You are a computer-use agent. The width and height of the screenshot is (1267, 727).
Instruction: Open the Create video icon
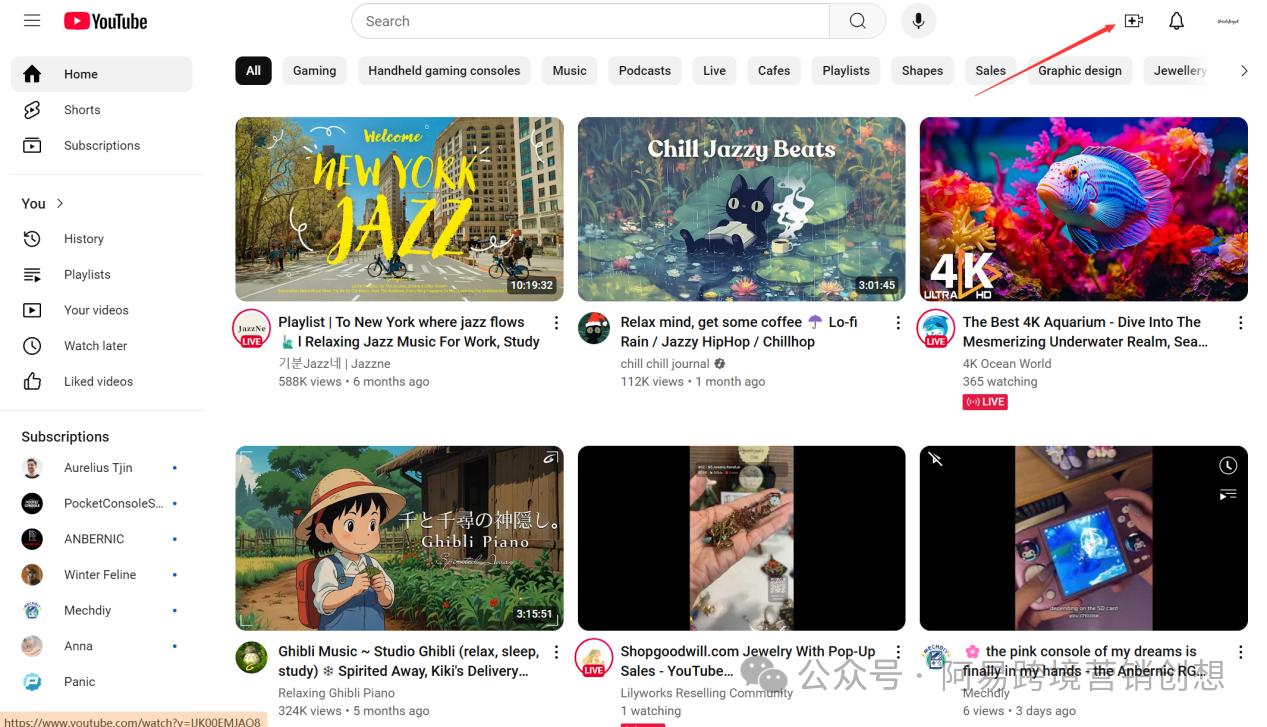[1133, 21]
